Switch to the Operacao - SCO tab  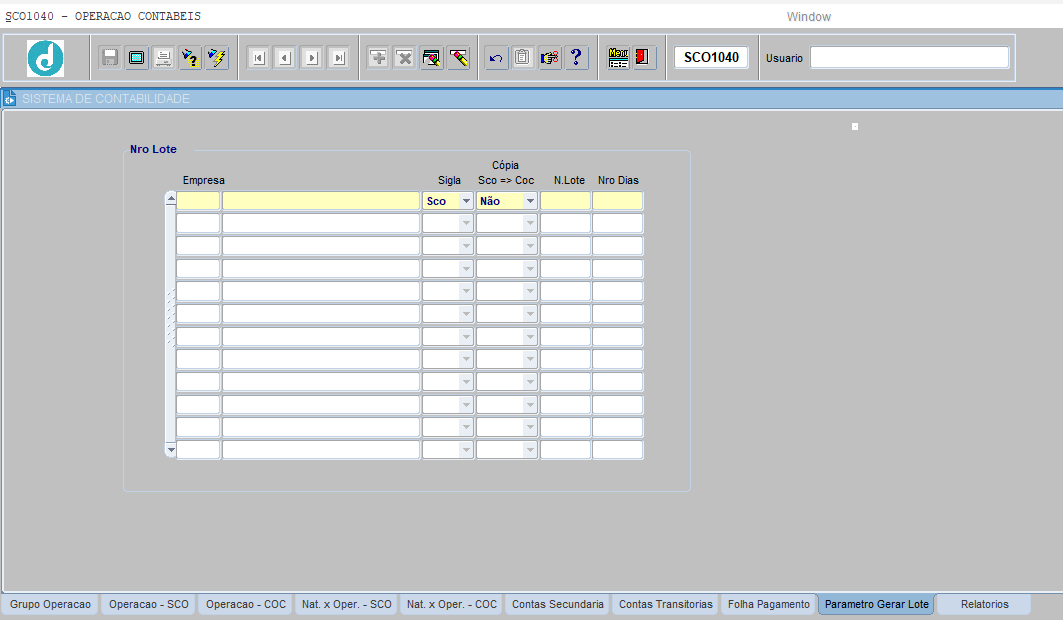pyautogui.click(x=149, y=604)
